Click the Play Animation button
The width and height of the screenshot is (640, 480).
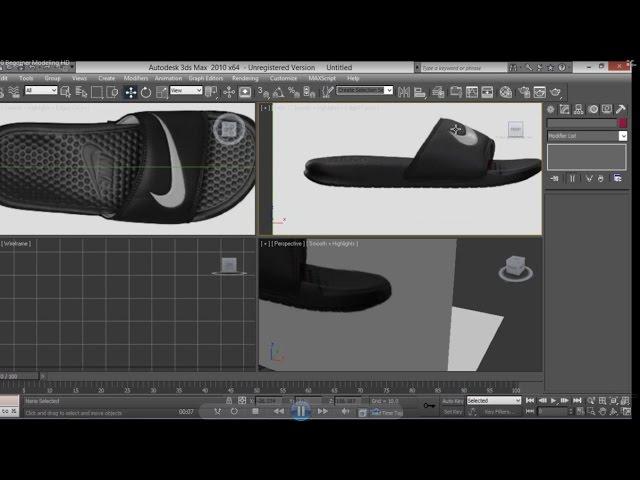click(x=553, y=401)
